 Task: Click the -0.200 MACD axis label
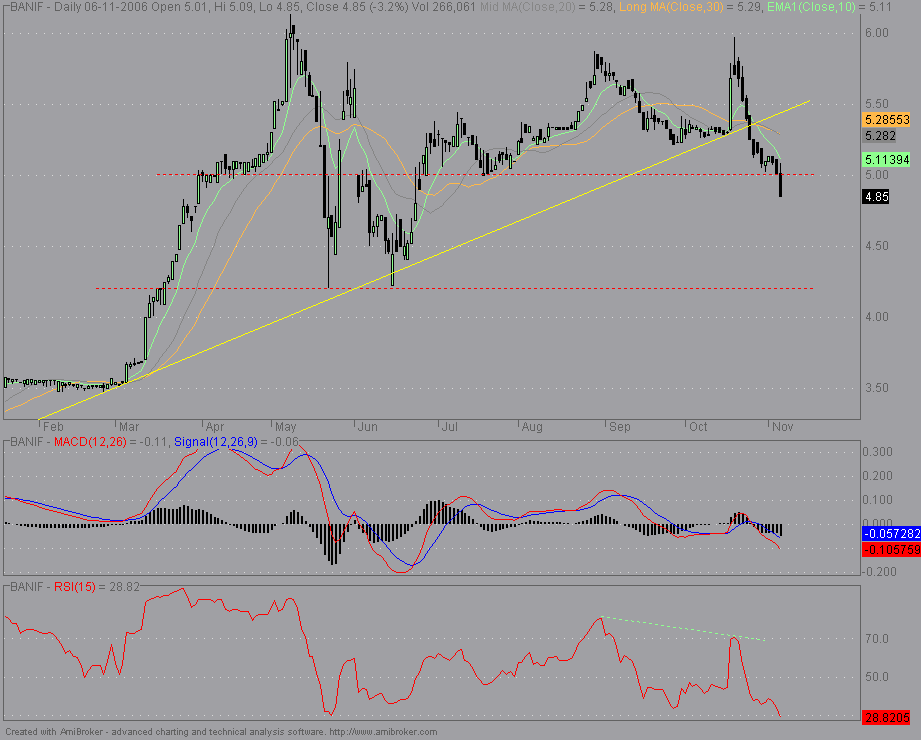point(878,572)
